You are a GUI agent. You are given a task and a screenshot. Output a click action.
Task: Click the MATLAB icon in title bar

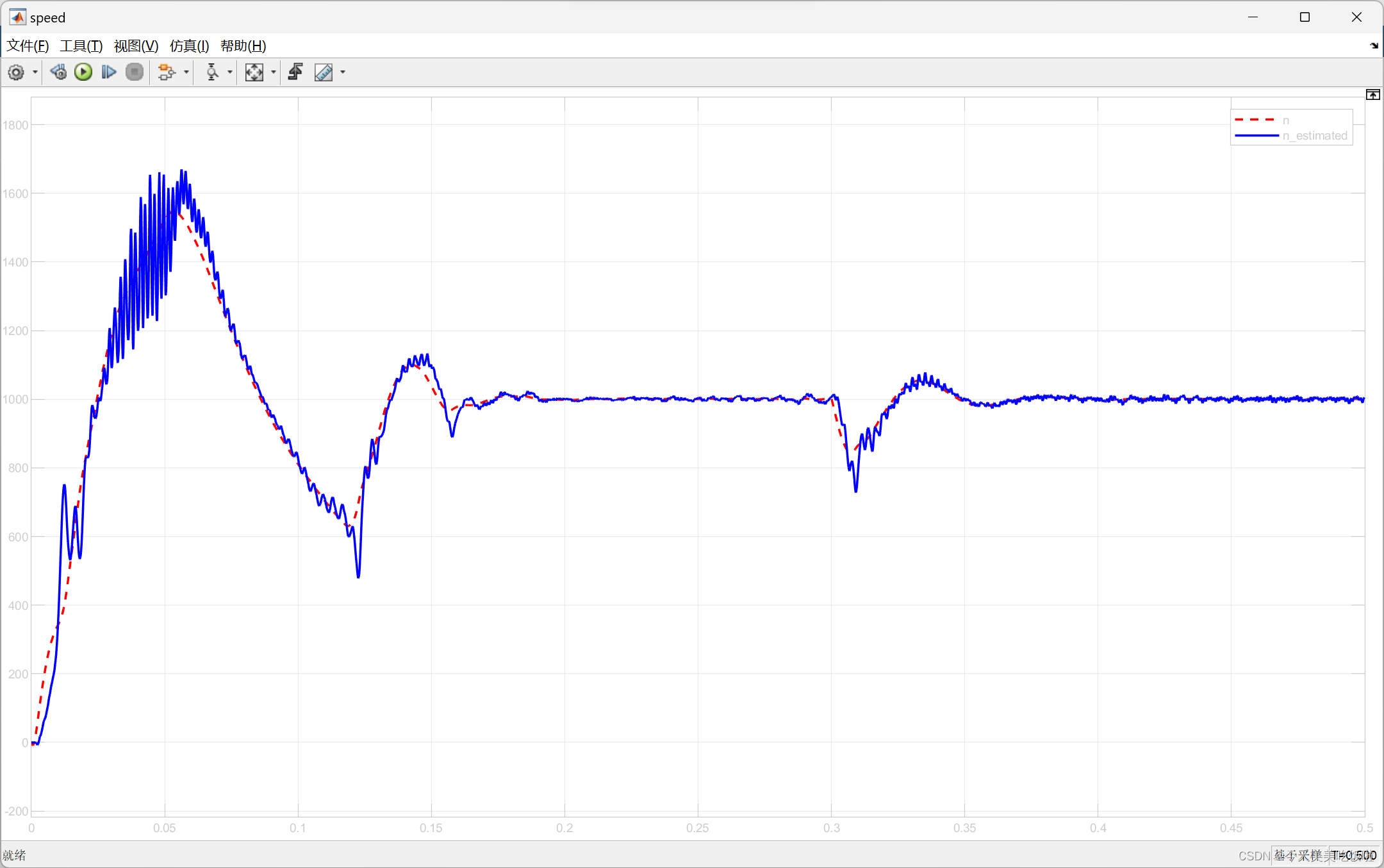17,17
